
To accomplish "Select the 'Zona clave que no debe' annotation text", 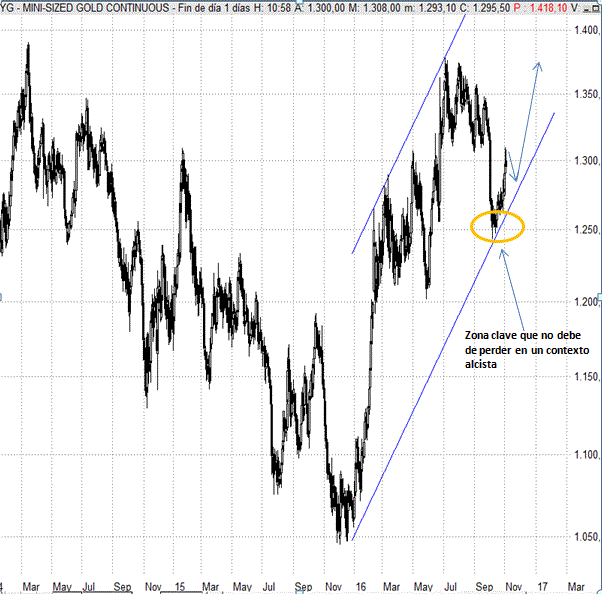I will pos(523,335).
